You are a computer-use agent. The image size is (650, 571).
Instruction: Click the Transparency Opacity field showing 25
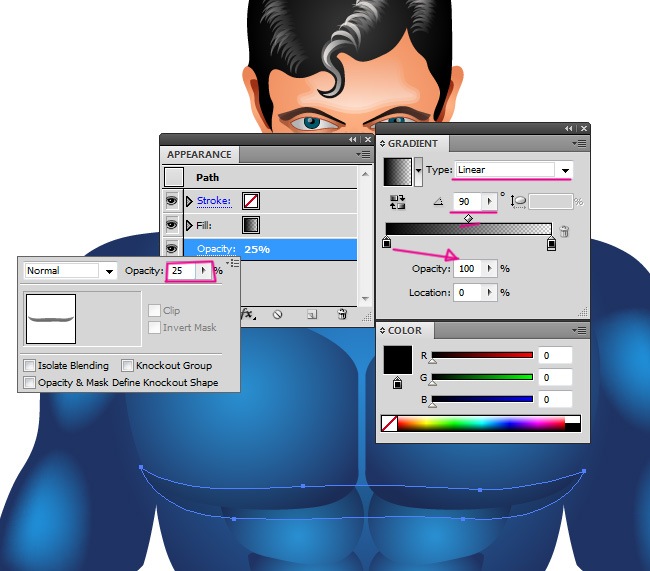182,271
